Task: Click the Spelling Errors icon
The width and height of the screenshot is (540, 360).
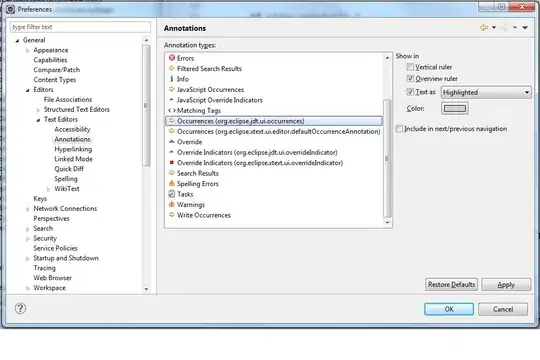Action: point(172,183)
